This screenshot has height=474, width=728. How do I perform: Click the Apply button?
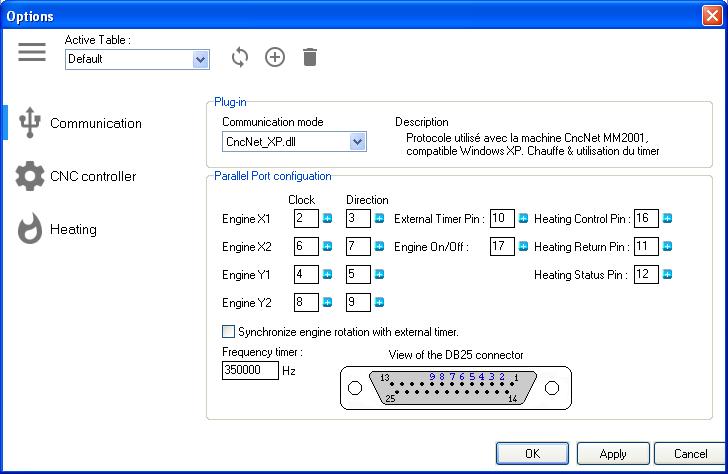[612, 454]
